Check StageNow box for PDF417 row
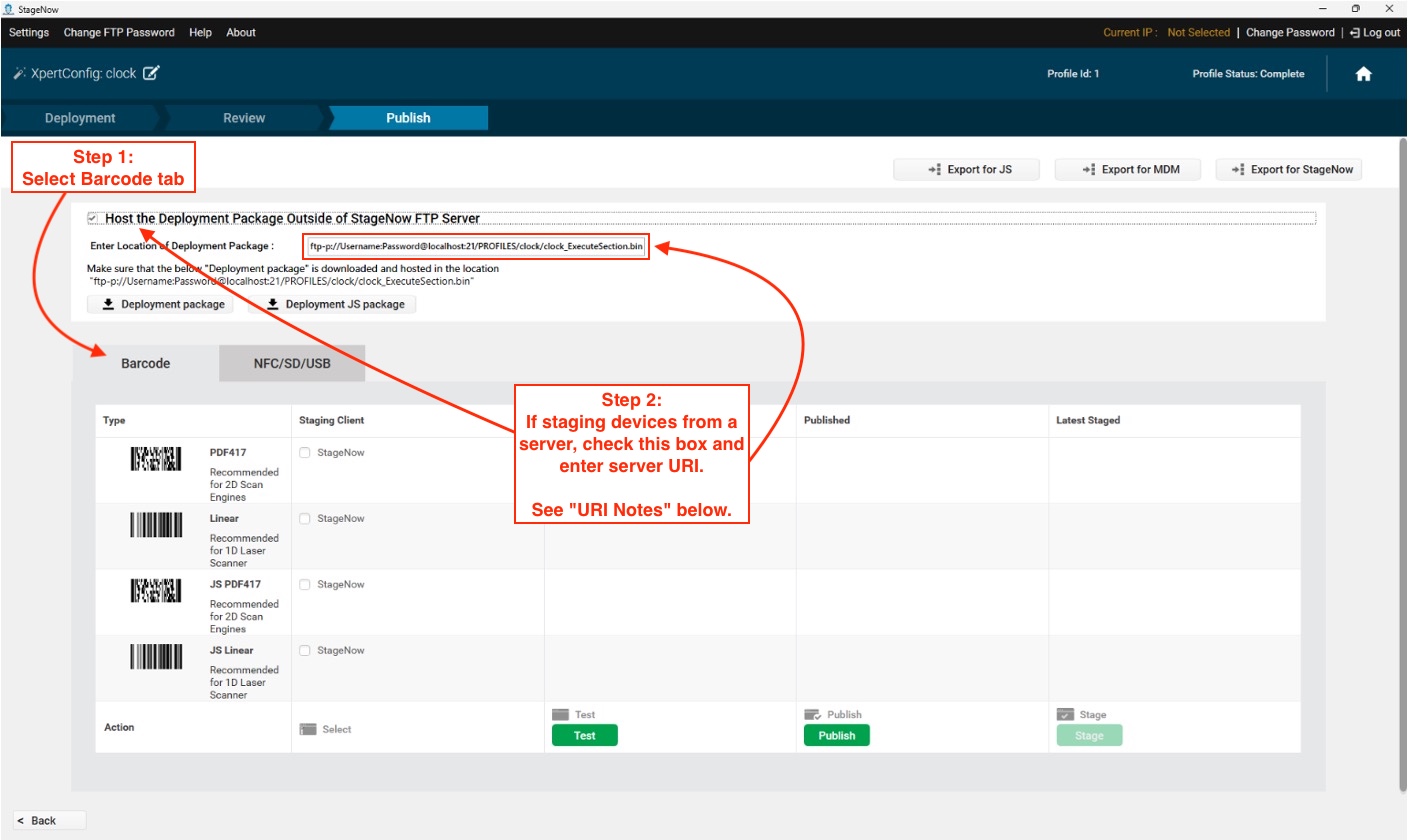 click(x=305, y=453)
